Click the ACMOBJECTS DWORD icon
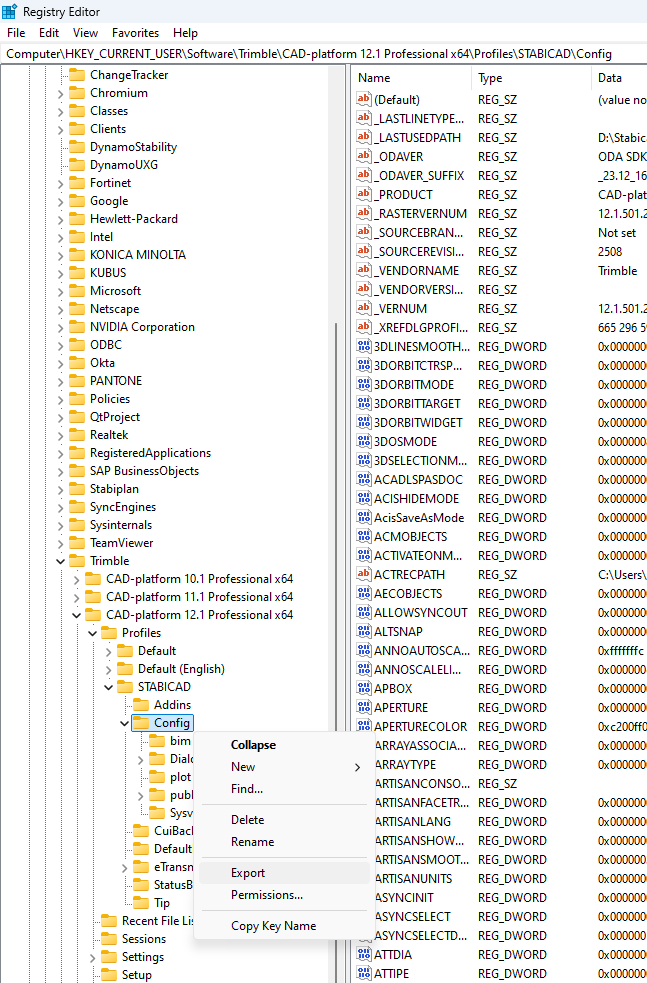Image resolution: width=647 pixels, height=983 pixels. tap(364, 537)
